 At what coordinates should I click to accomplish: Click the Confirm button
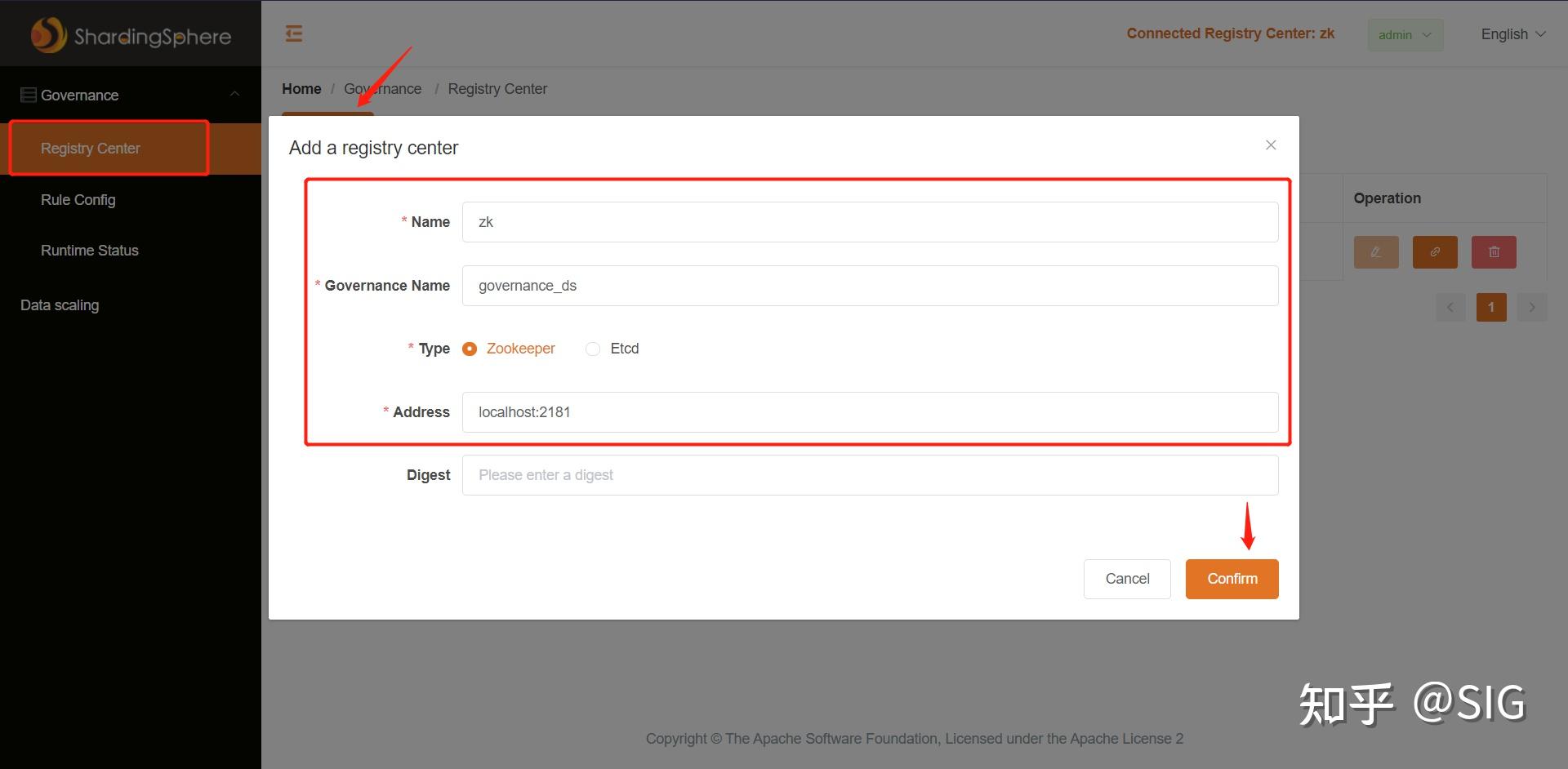(x=1232, y=579)
